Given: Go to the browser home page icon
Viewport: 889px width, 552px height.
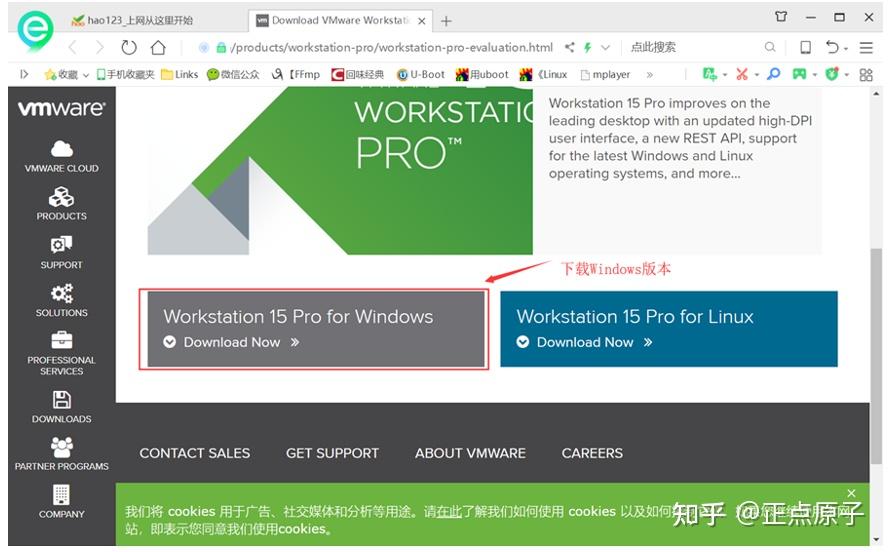Looking at the screenshot, I should click(x=158, y=48).
